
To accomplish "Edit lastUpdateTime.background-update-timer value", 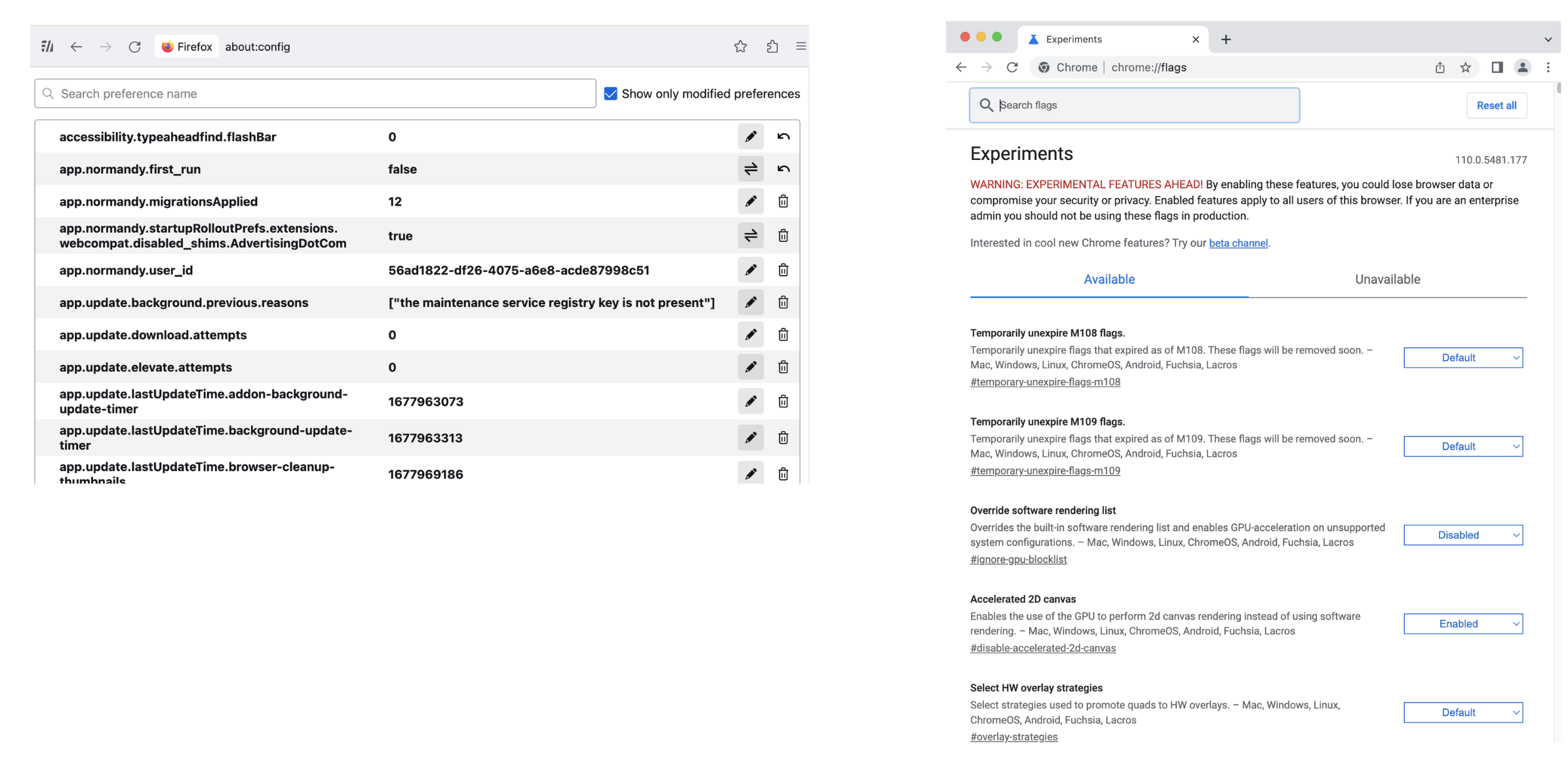I will [x=751, y=438].
